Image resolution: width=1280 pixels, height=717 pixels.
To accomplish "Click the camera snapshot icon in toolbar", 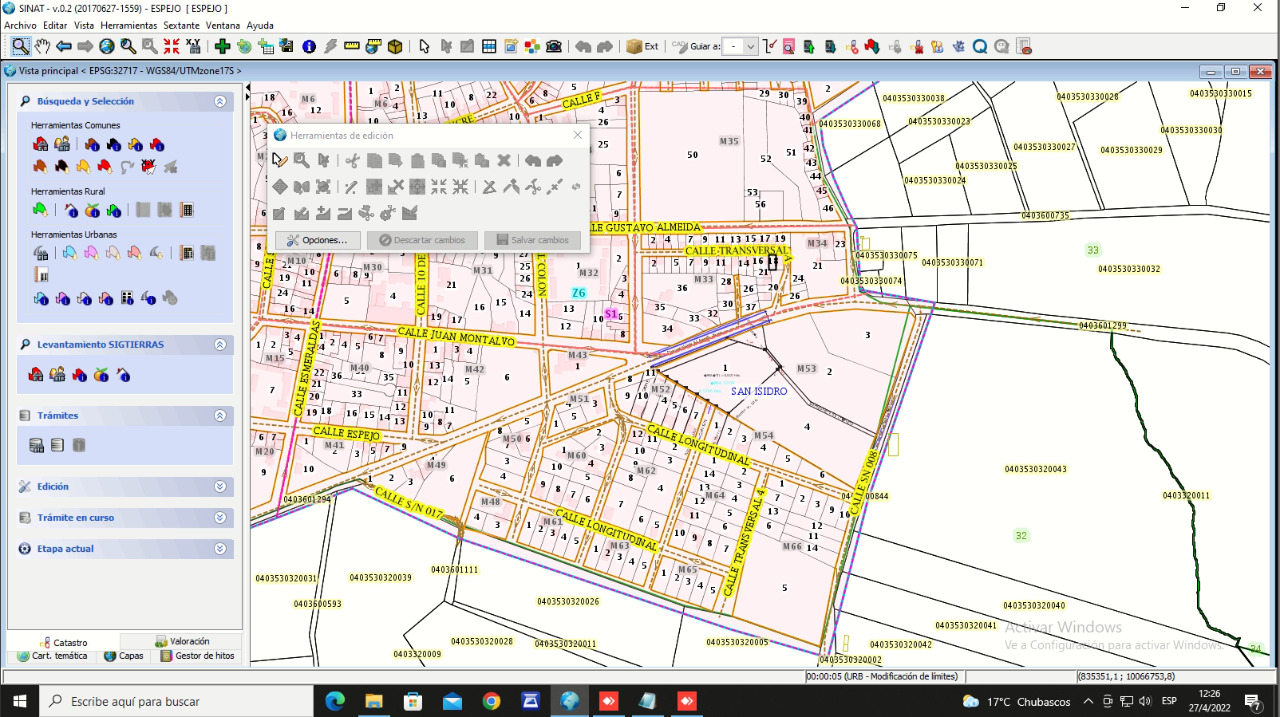I will tap(554, 46).
